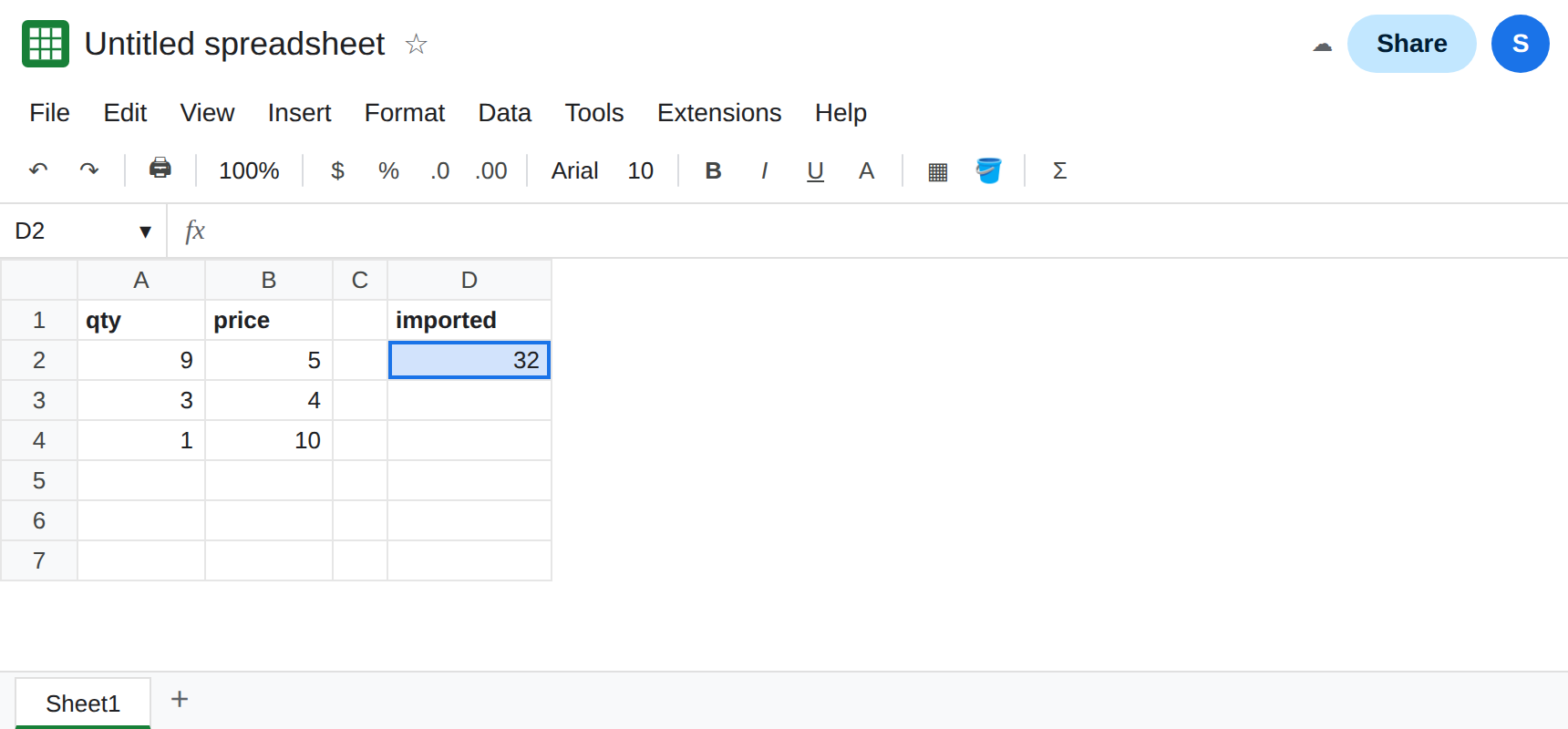
Task: Select the cell containing "imported"
Action: pyautogui.click(x=469, y=320)
